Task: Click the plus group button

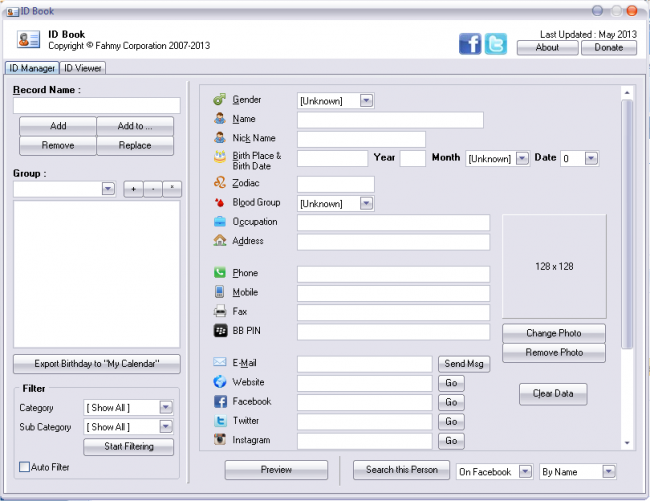Action: click(133, 189)
